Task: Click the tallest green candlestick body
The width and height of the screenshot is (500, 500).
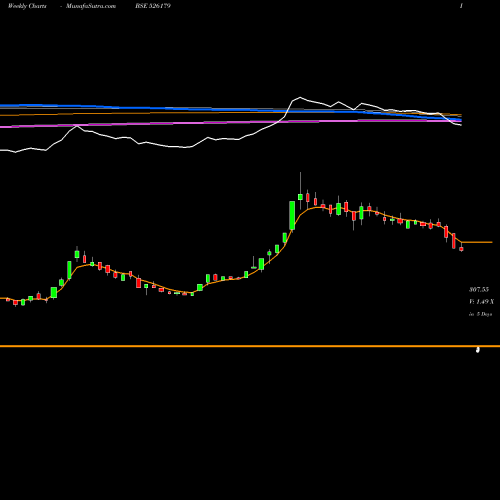Action: pos(292,215)
